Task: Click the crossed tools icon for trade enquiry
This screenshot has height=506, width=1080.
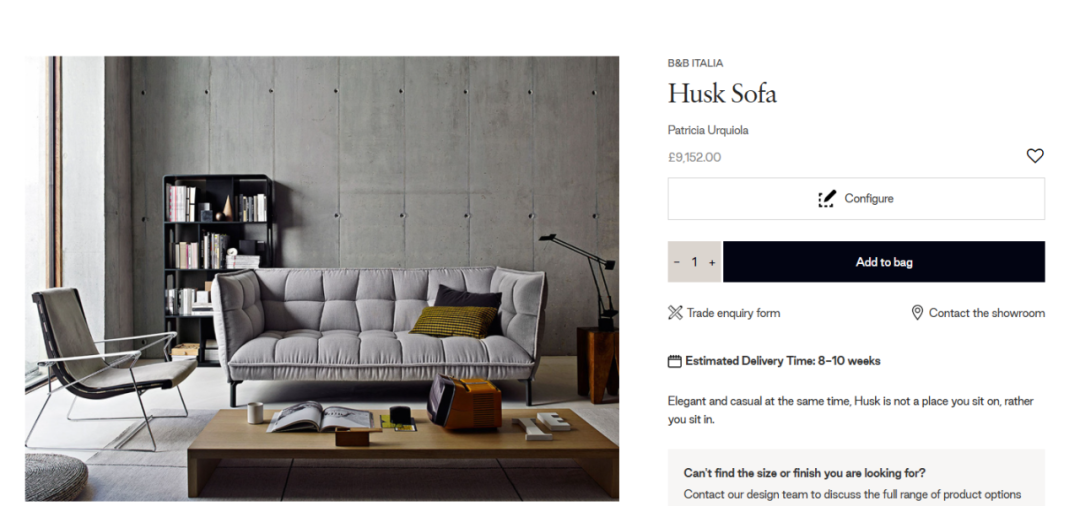Action: click(675, 313)
